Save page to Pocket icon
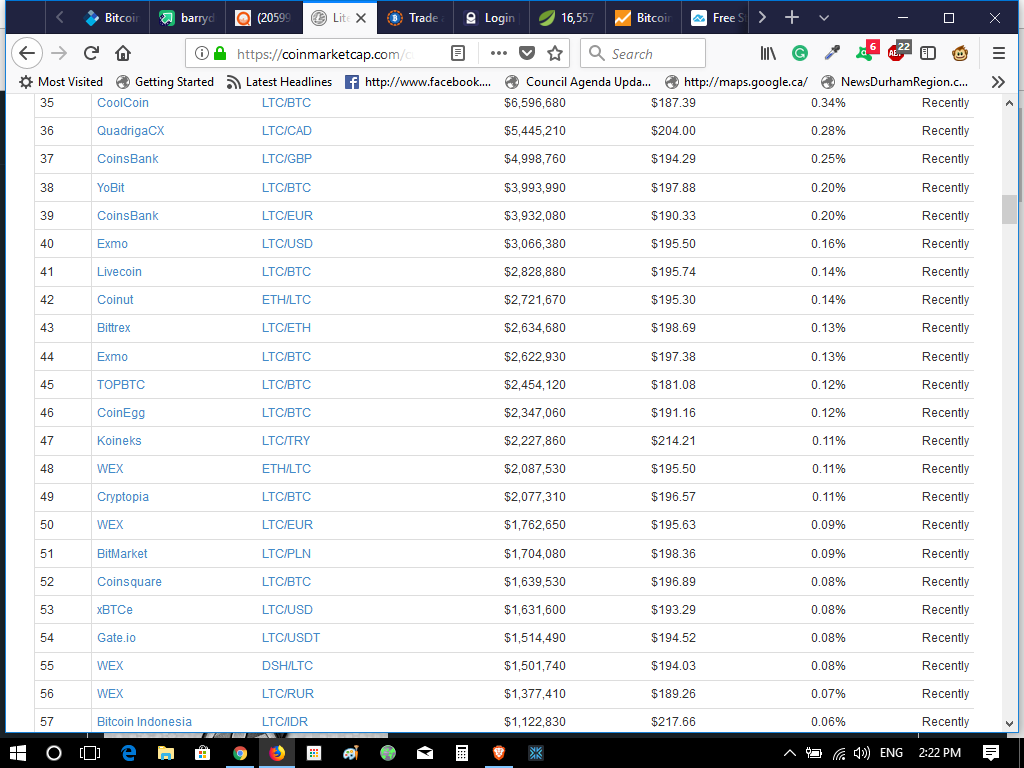 [527, 53]
